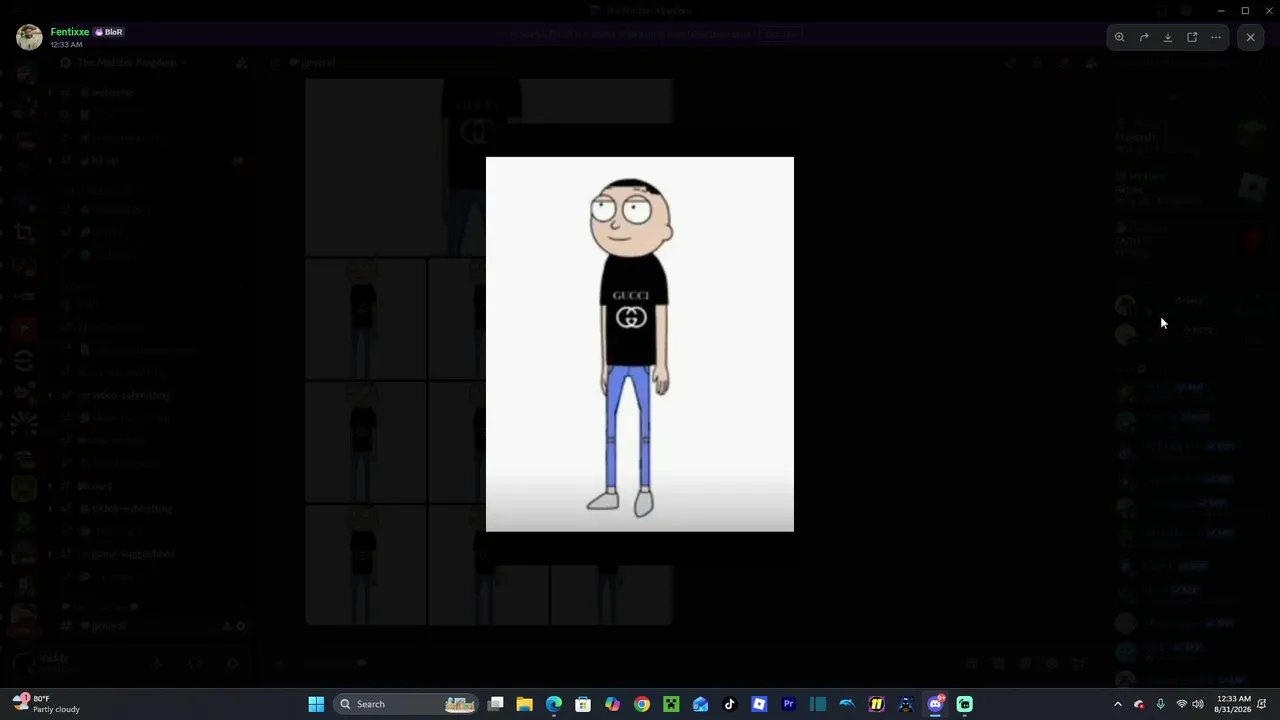The width and height of the screenshot is (1280, 720).
Task: Open Adobe Premiere Pro from the taskbar
Action: tap(789, 704)
